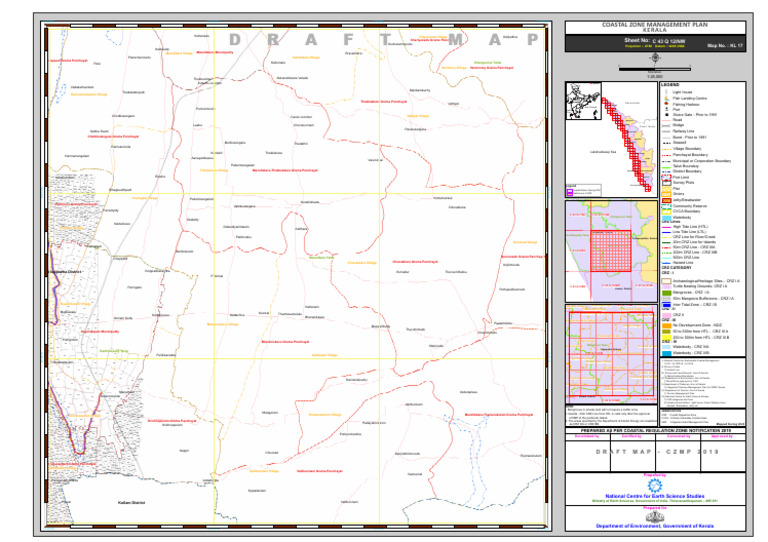Click the 'Panchayat Boundary' legend entry
768x542 pixels.
tap(690, 155)
